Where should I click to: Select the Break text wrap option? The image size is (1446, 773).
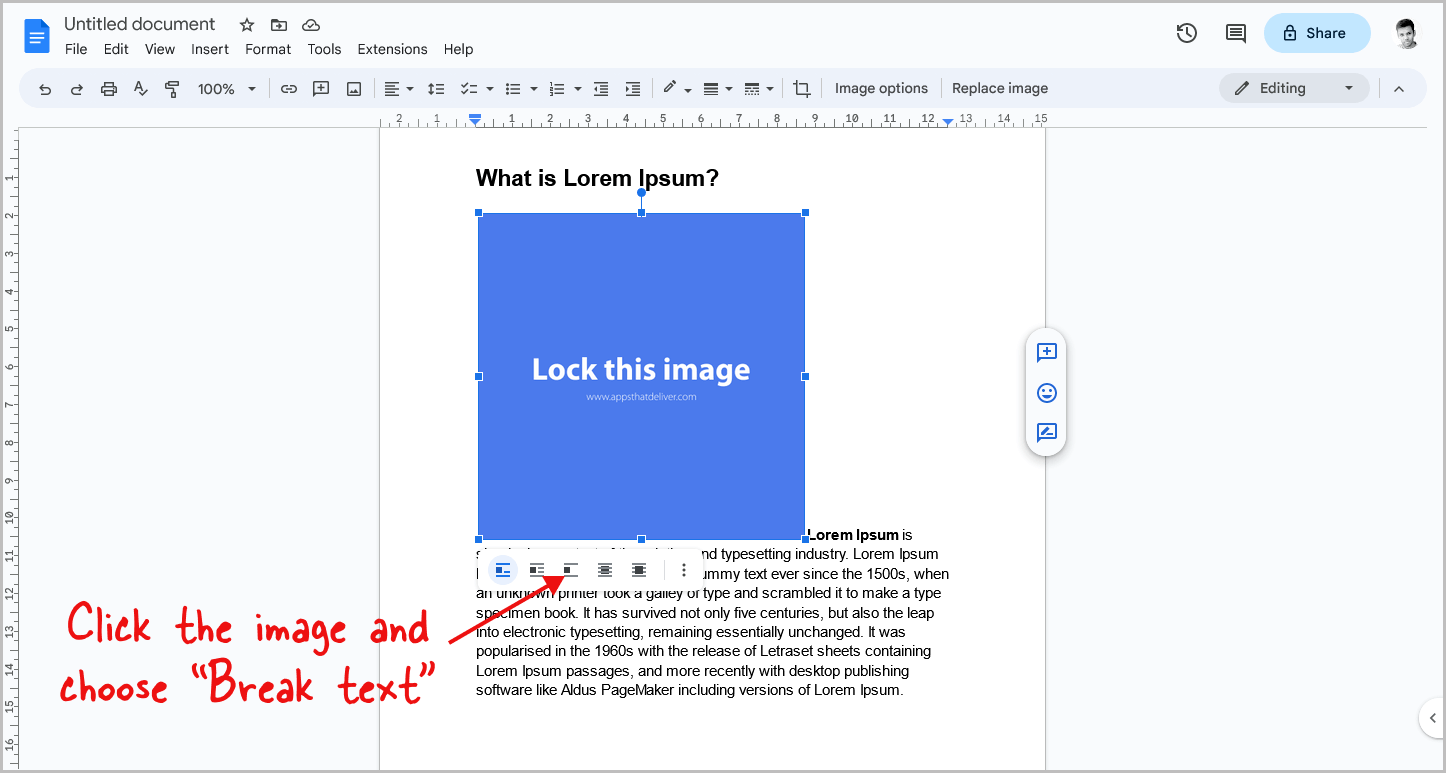[x=569, y=569]
